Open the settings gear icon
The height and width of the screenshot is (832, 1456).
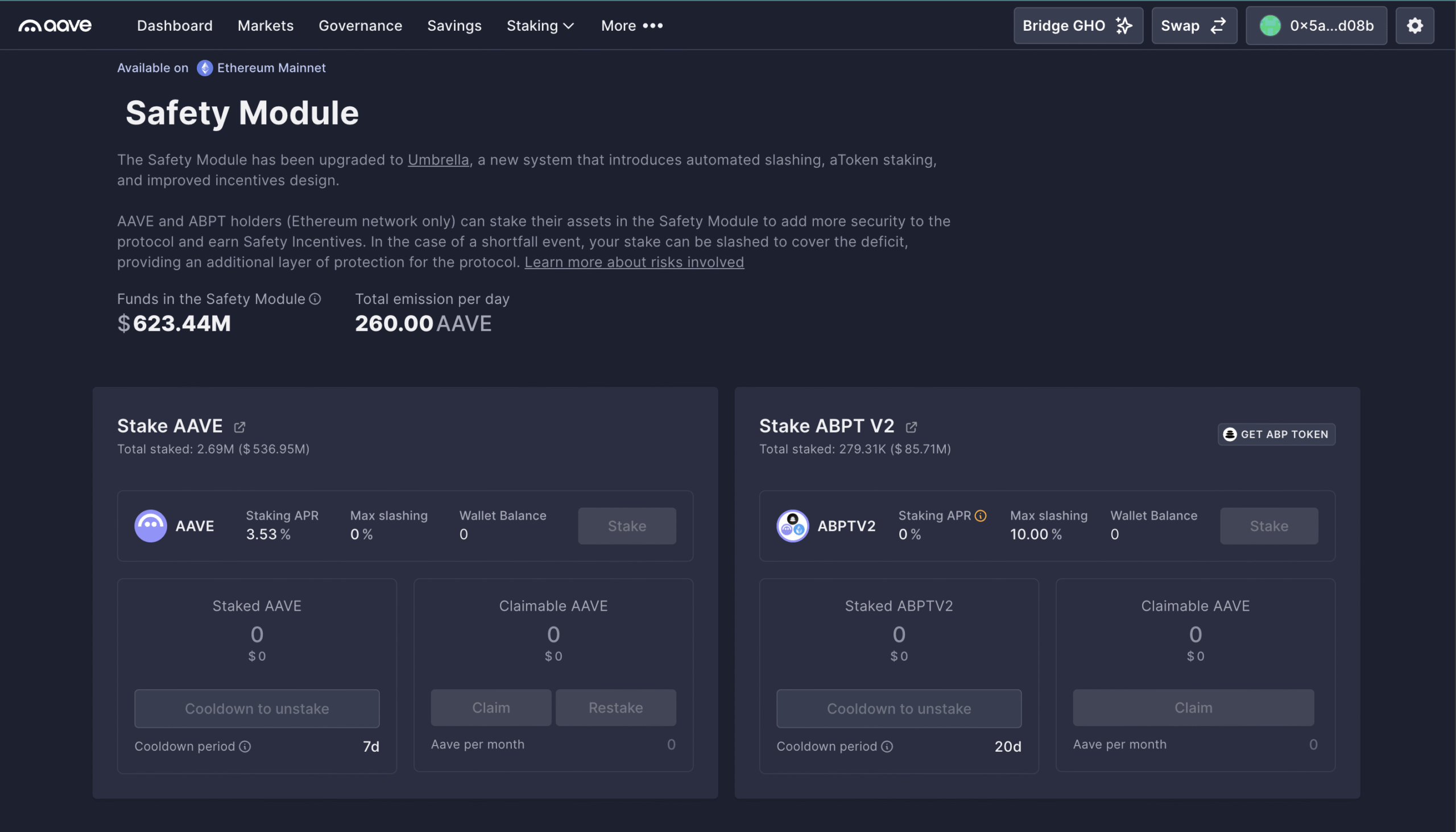[x=1414, y=26]
